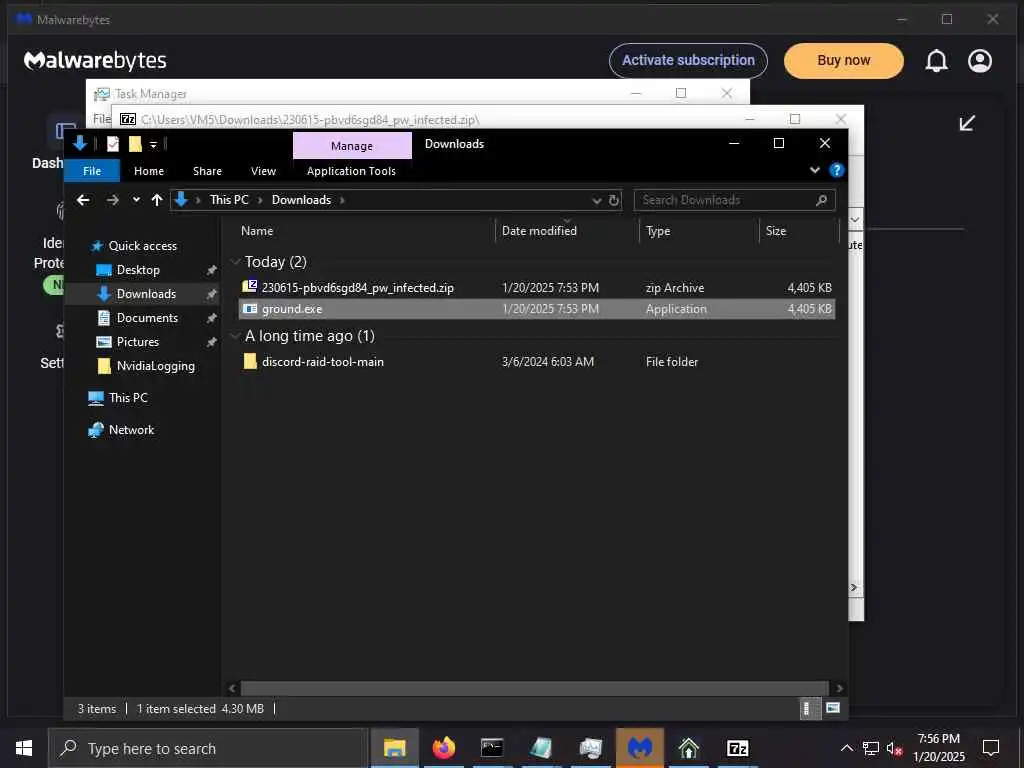Sort by Size column header
The image size is (1024, 768).
pyautogui.click(x=776, y=231)
